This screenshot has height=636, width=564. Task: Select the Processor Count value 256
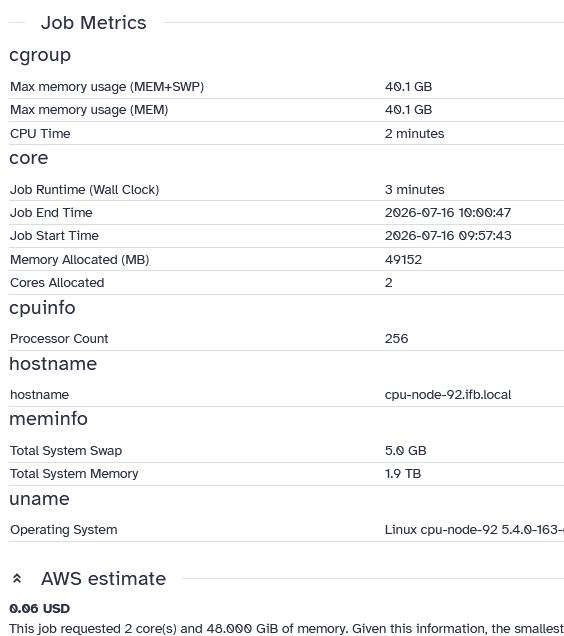tap(396, 339)
